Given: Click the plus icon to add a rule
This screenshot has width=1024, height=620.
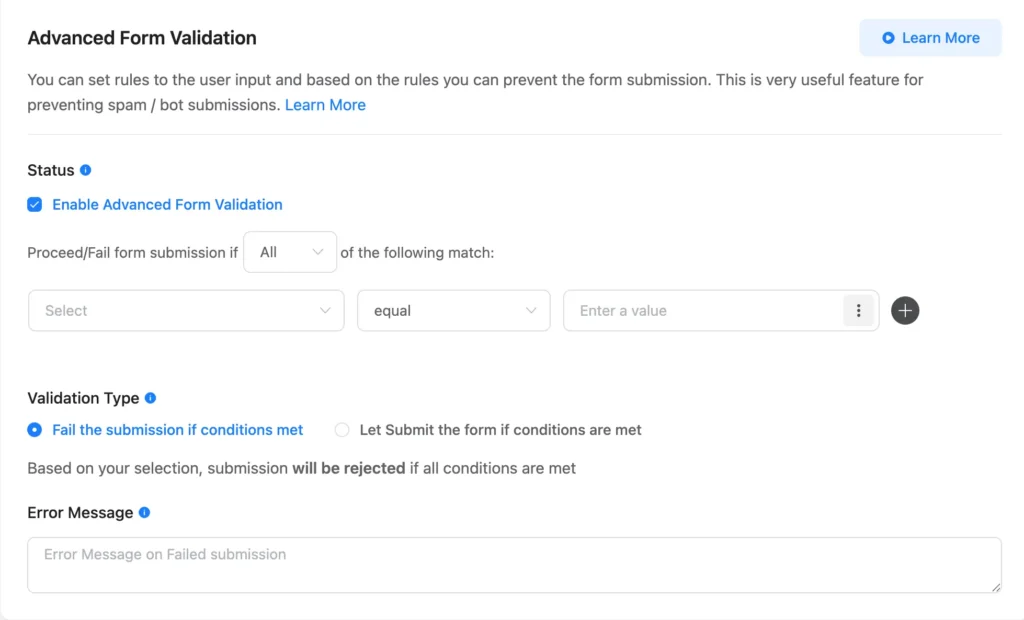Looking at the screenshot, I should [x=905, y=310].
